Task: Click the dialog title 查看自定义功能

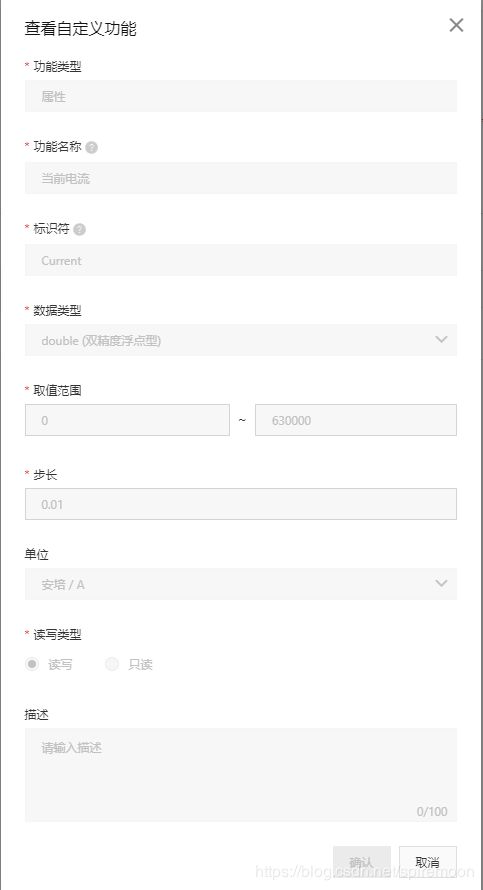Action: 81,28
